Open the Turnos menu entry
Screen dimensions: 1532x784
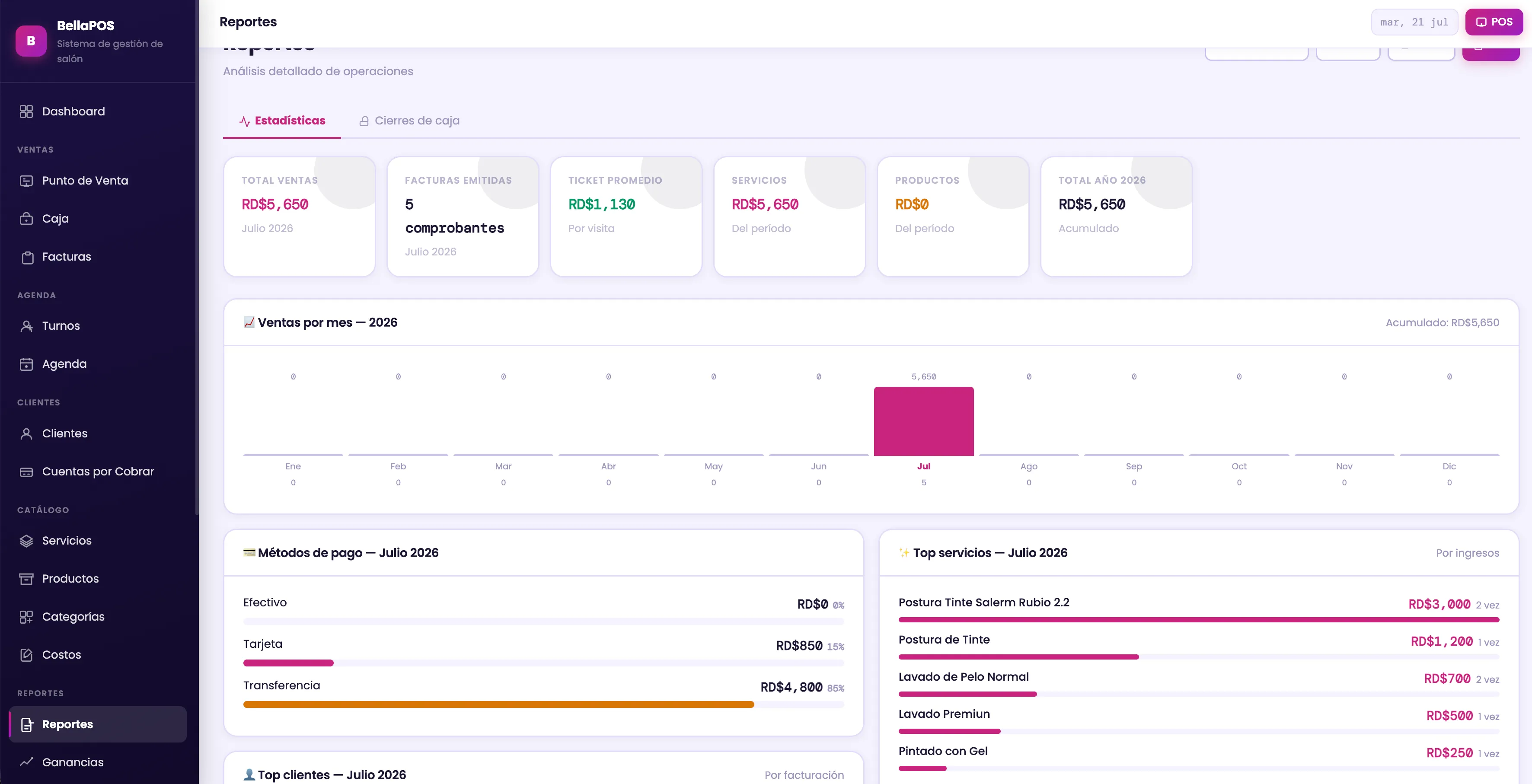(98, 326)
